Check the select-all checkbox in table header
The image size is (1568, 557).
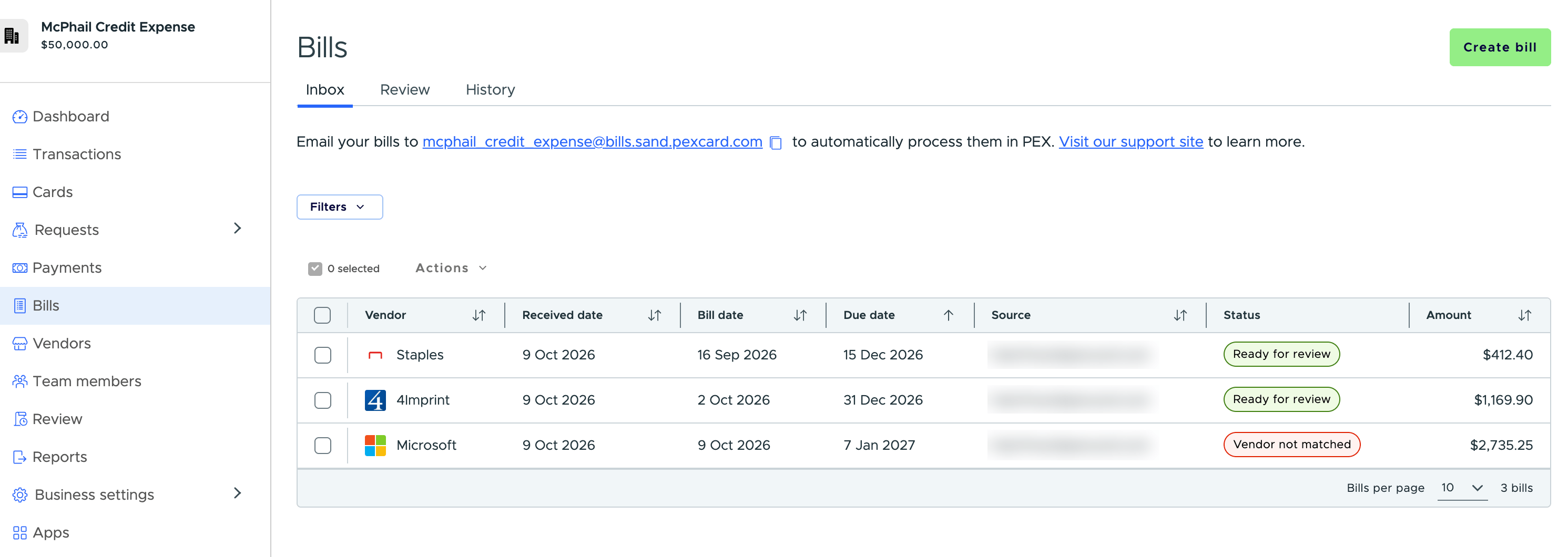(322, 315)
